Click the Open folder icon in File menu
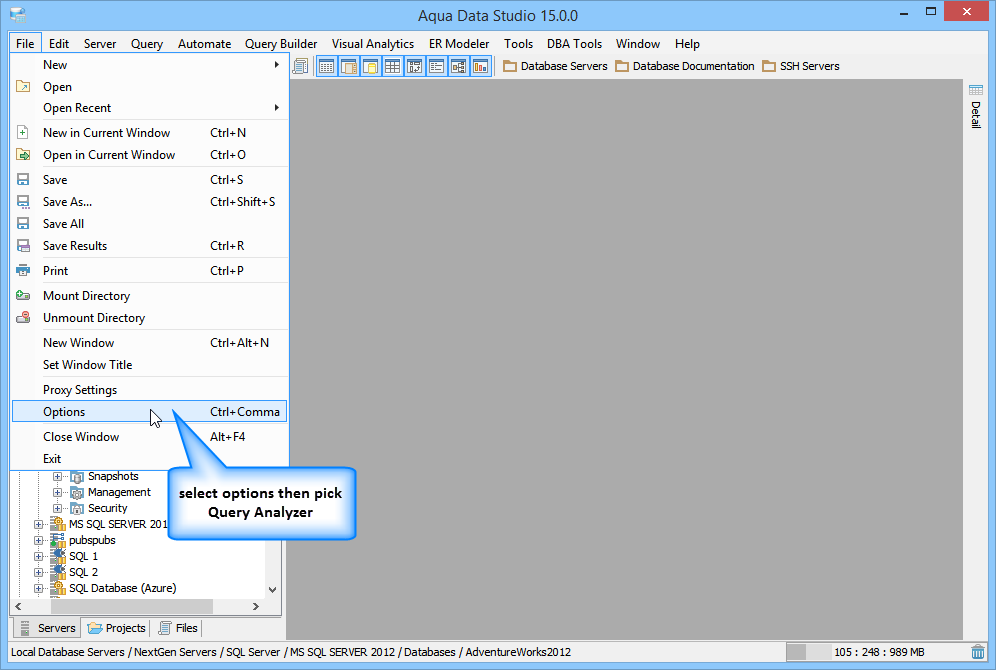 tap(23, 86)
